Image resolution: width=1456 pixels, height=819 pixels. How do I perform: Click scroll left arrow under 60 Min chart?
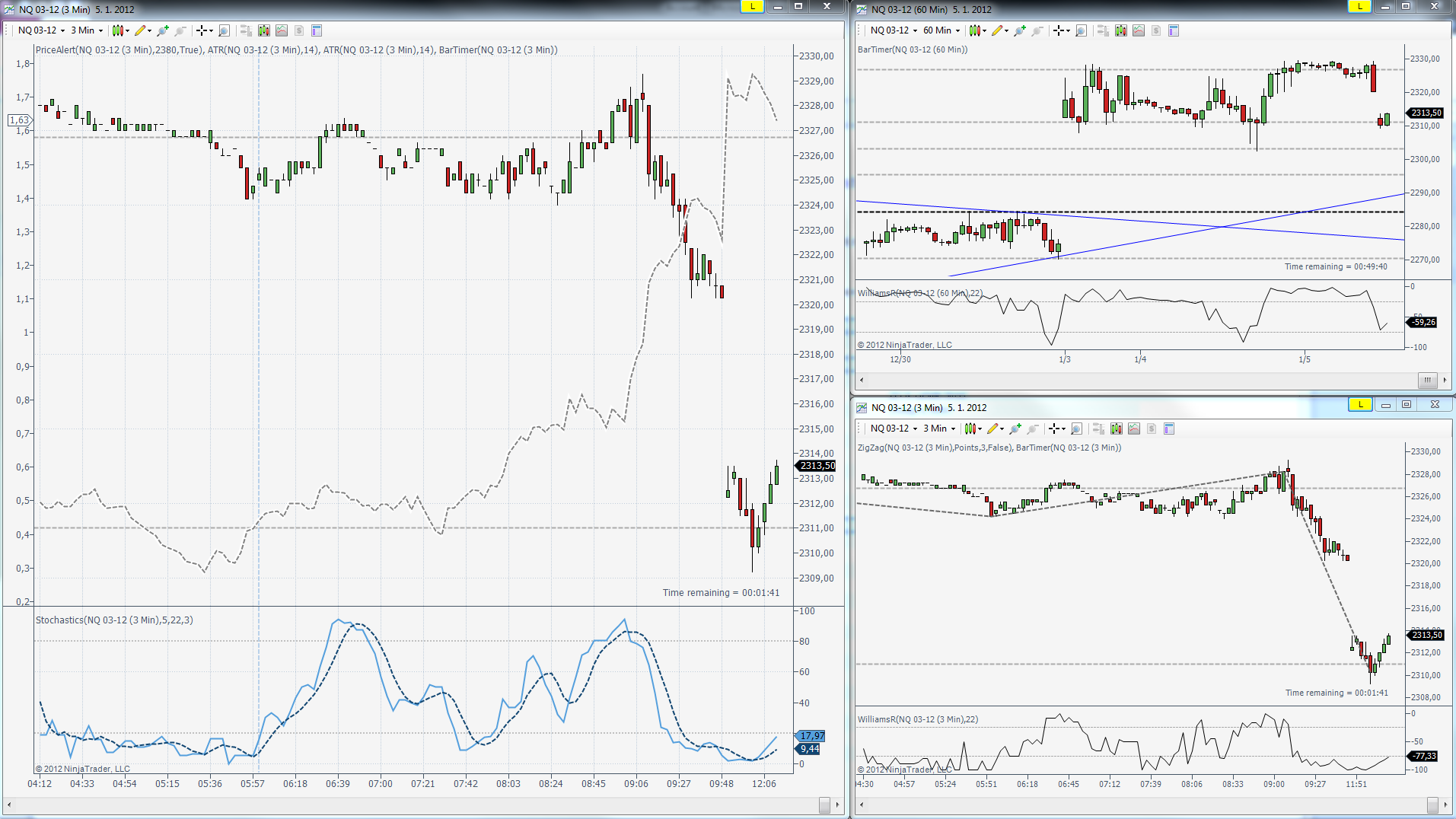click(862, 380)
